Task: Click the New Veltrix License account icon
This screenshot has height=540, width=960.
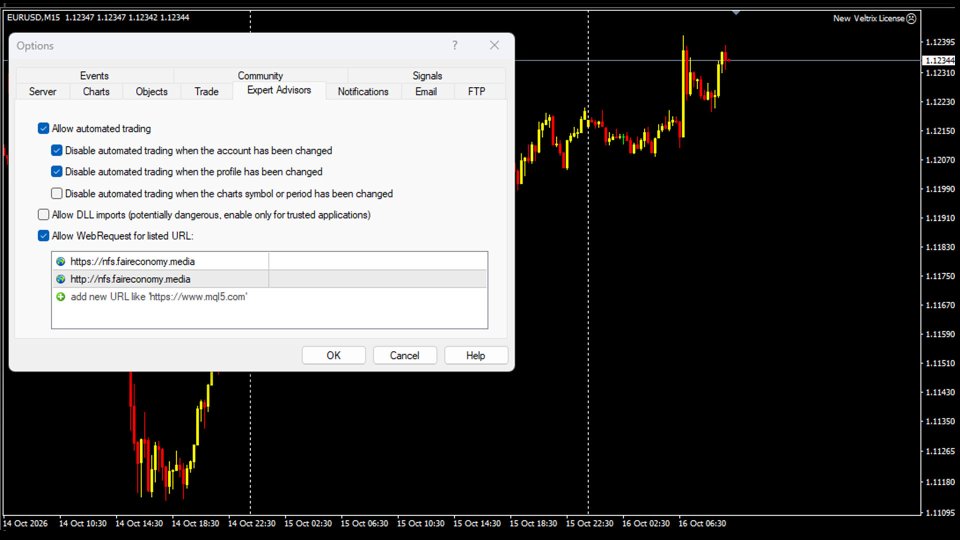Action: coord(911,18)
